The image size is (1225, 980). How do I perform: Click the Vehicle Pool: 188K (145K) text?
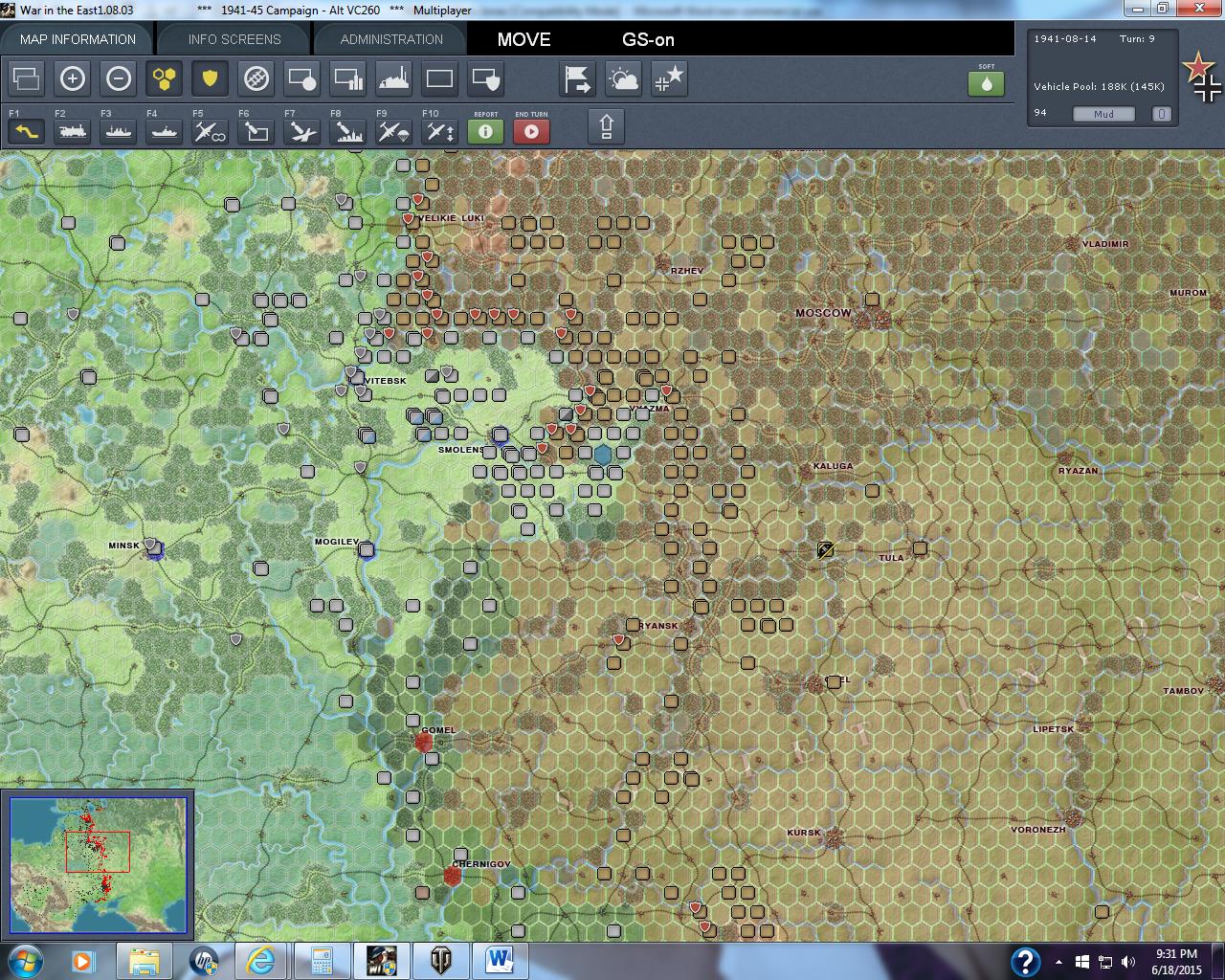click(1099, 86)
